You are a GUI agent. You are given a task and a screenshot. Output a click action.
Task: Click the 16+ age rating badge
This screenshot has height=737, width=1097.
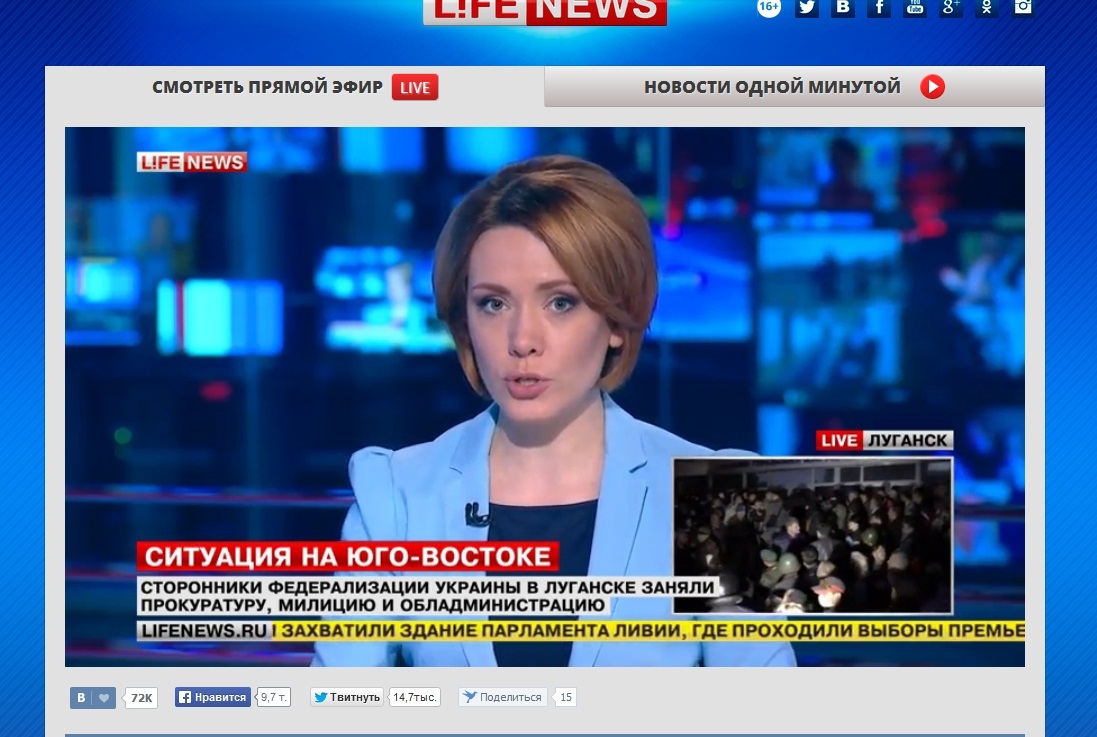coord(768,7)
